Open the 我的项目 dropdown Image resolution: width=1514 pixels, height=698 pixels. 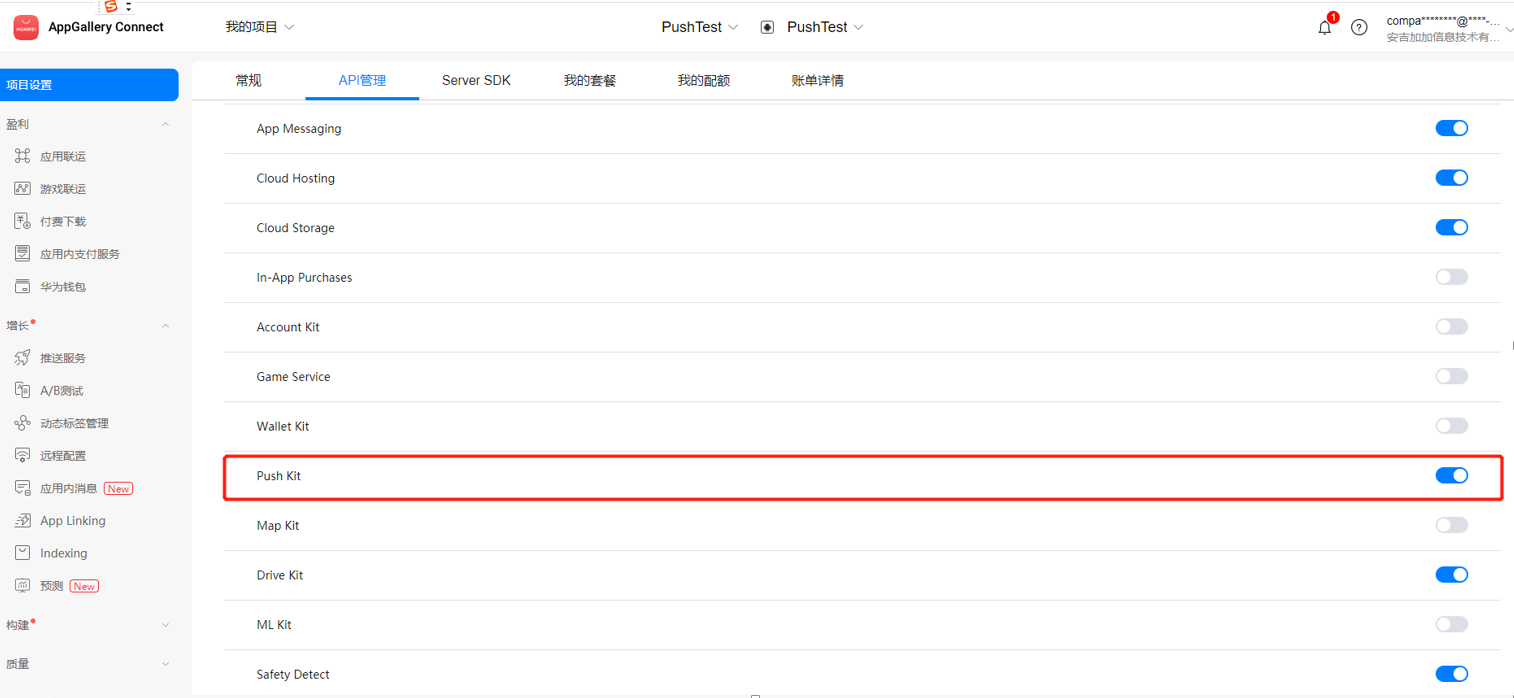click(259, 27)
